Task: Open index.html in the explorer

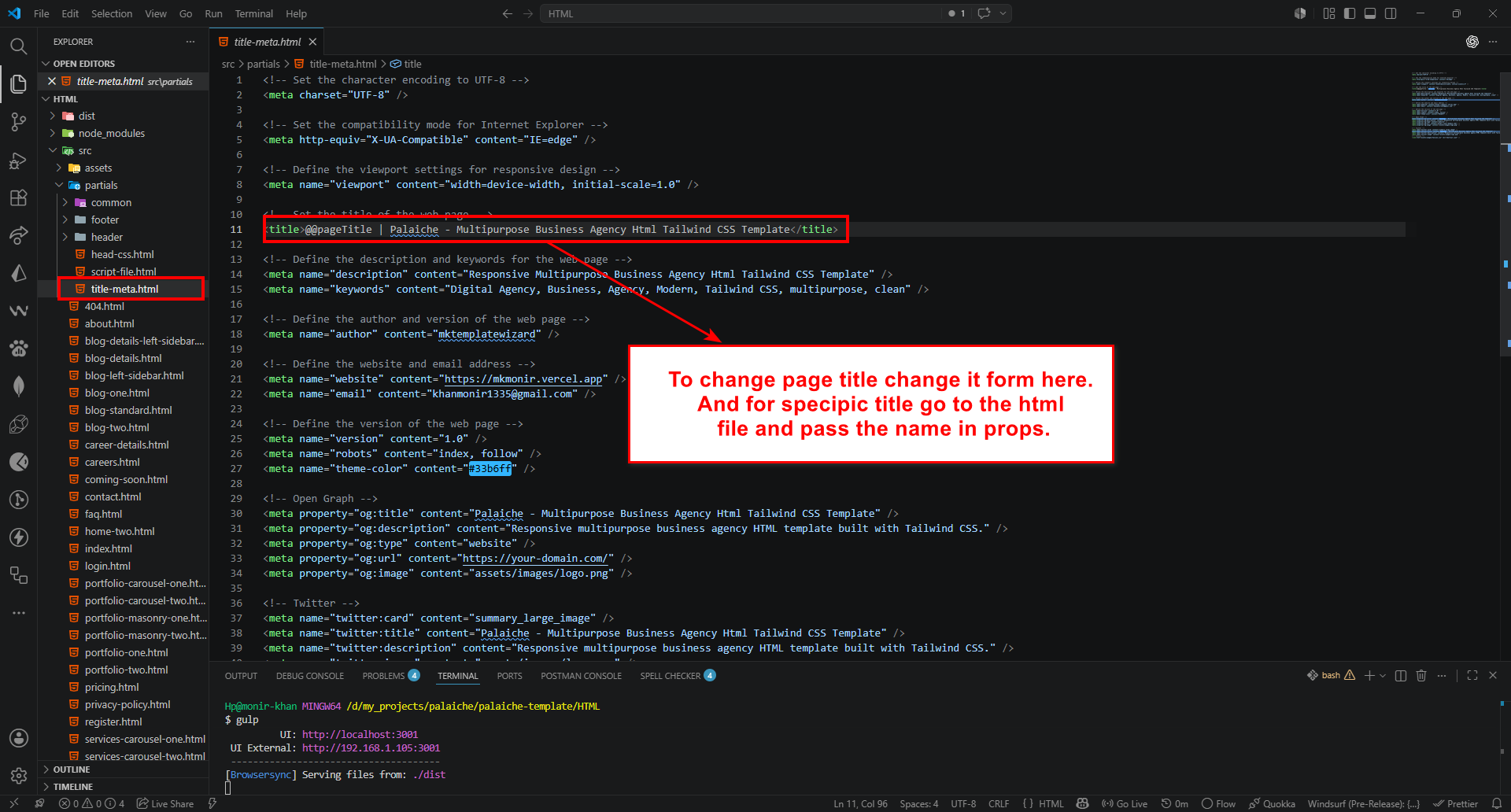Action: [109, 548]
